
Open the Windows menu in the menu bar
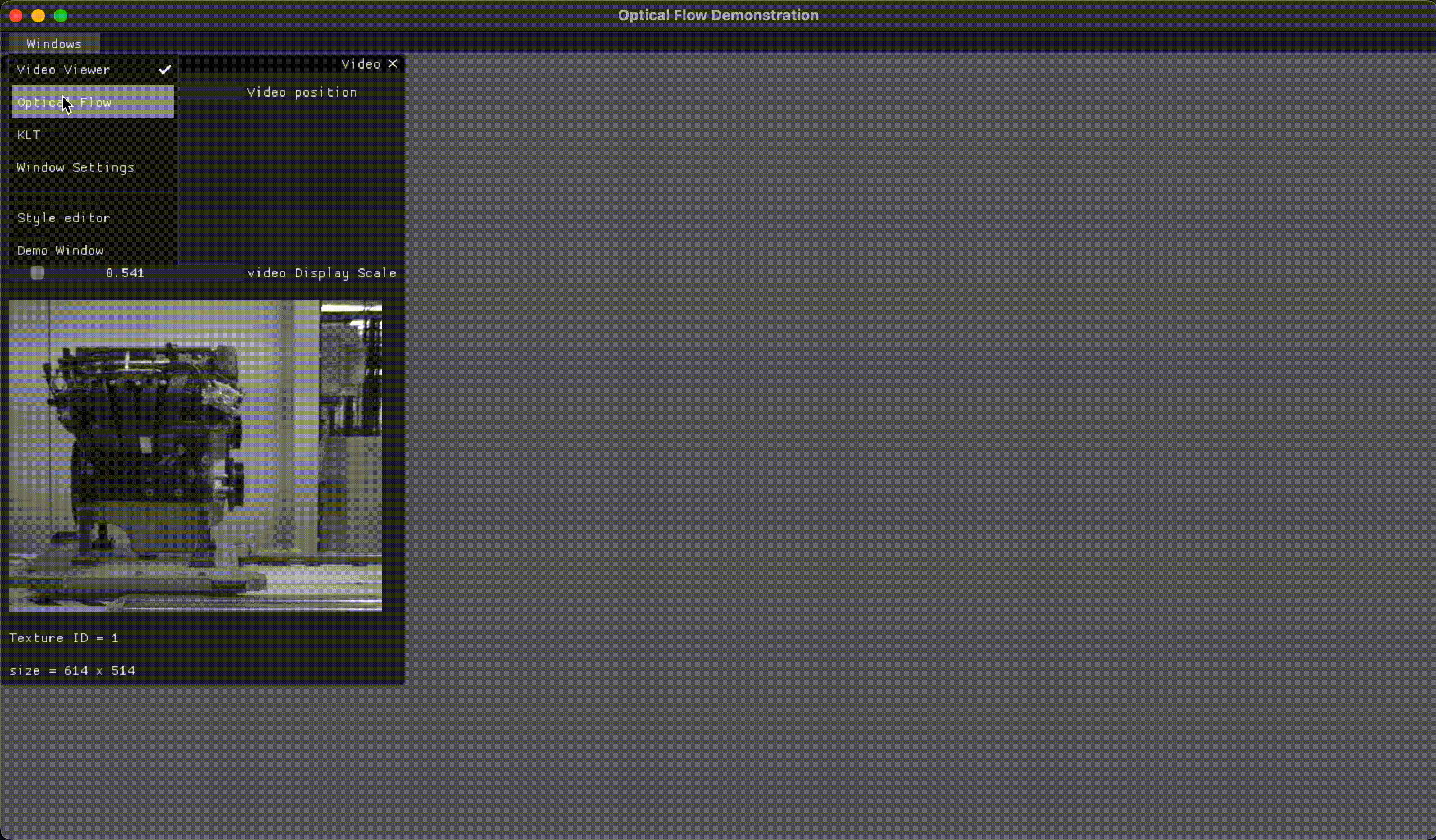54,43
